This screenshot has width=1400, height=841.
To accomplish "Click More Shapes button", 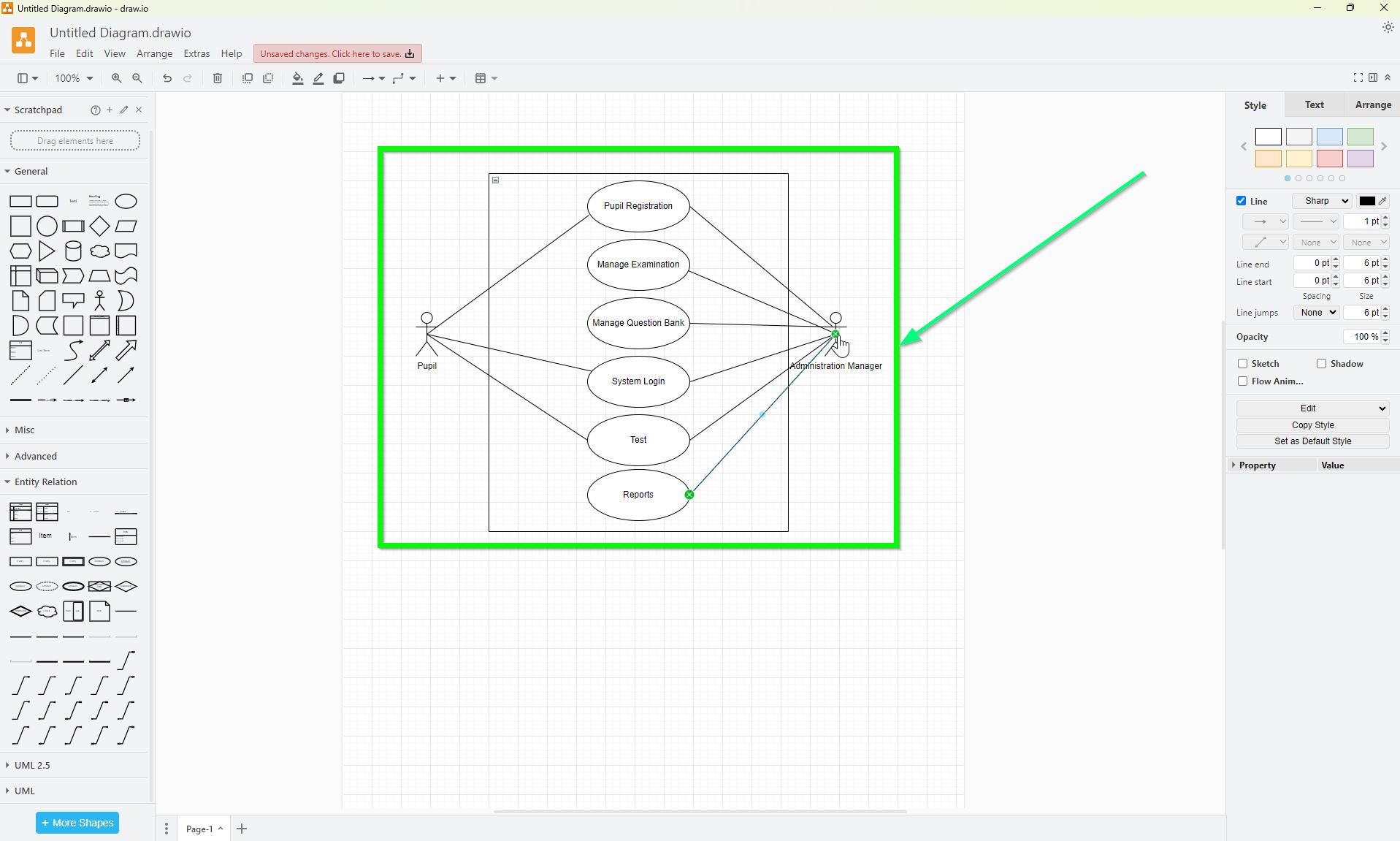I will coord(77,822).
